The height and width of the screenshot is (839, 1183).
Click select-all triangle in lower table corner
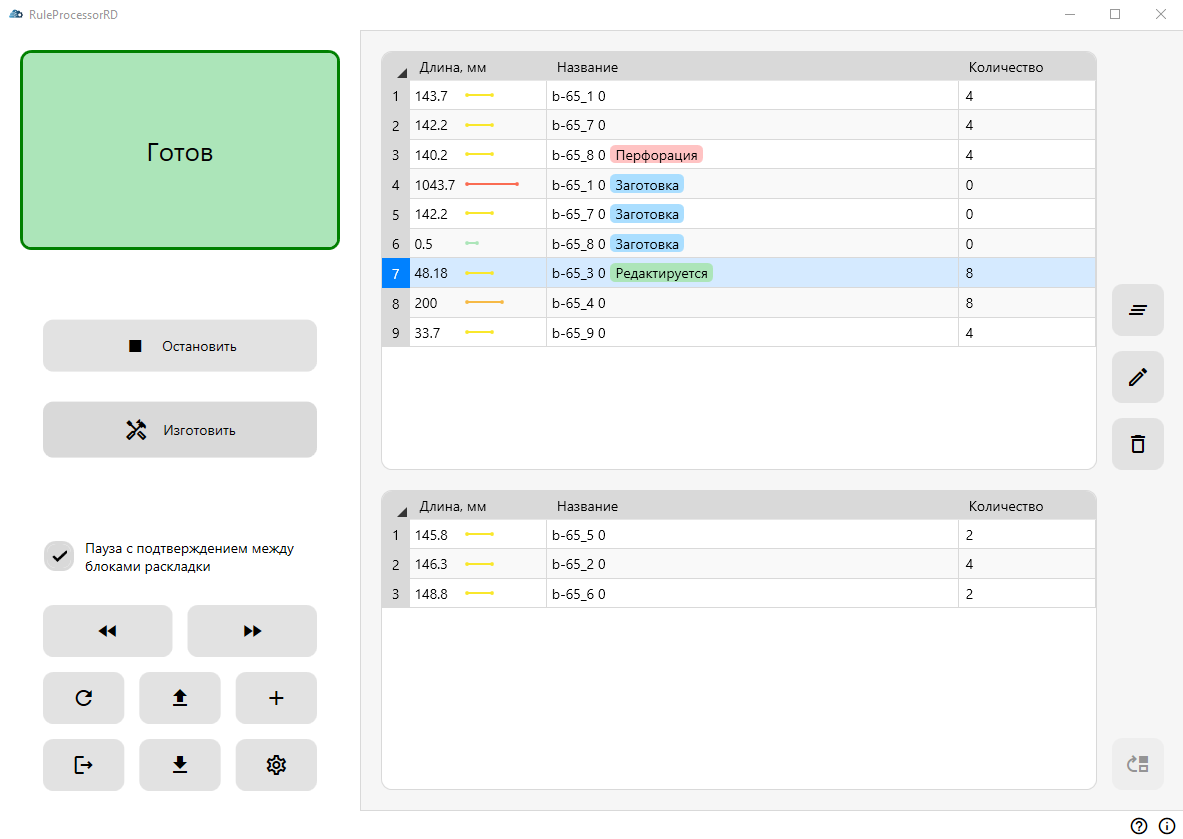(401, 510)
